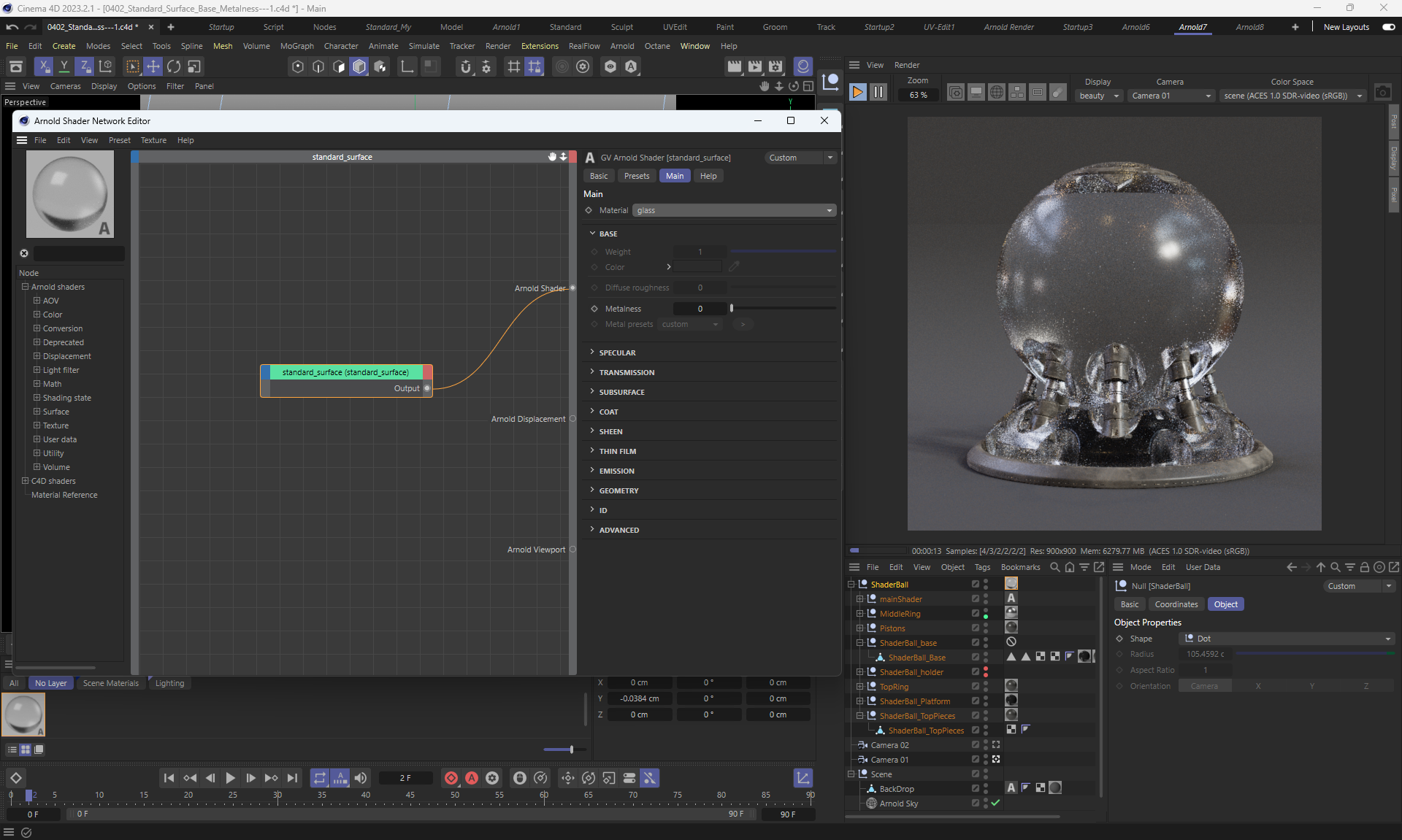Click the play forward button in timeline
1402x840 pixels.
pos(230,778)
